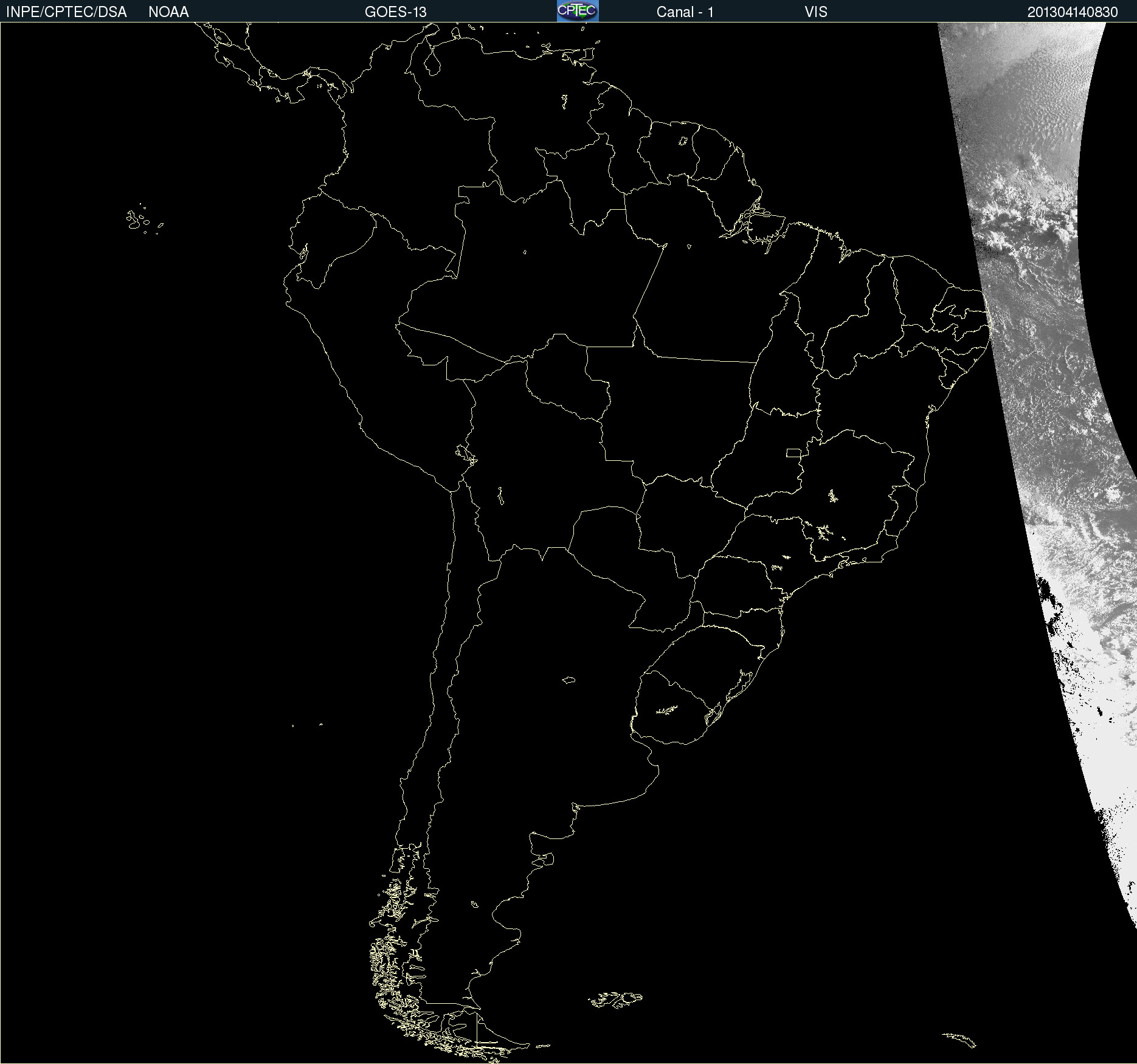The height and width of the screenshot is (1064, 1137).
Task: Select the GOES-13 satellite label
Action: 395,12
